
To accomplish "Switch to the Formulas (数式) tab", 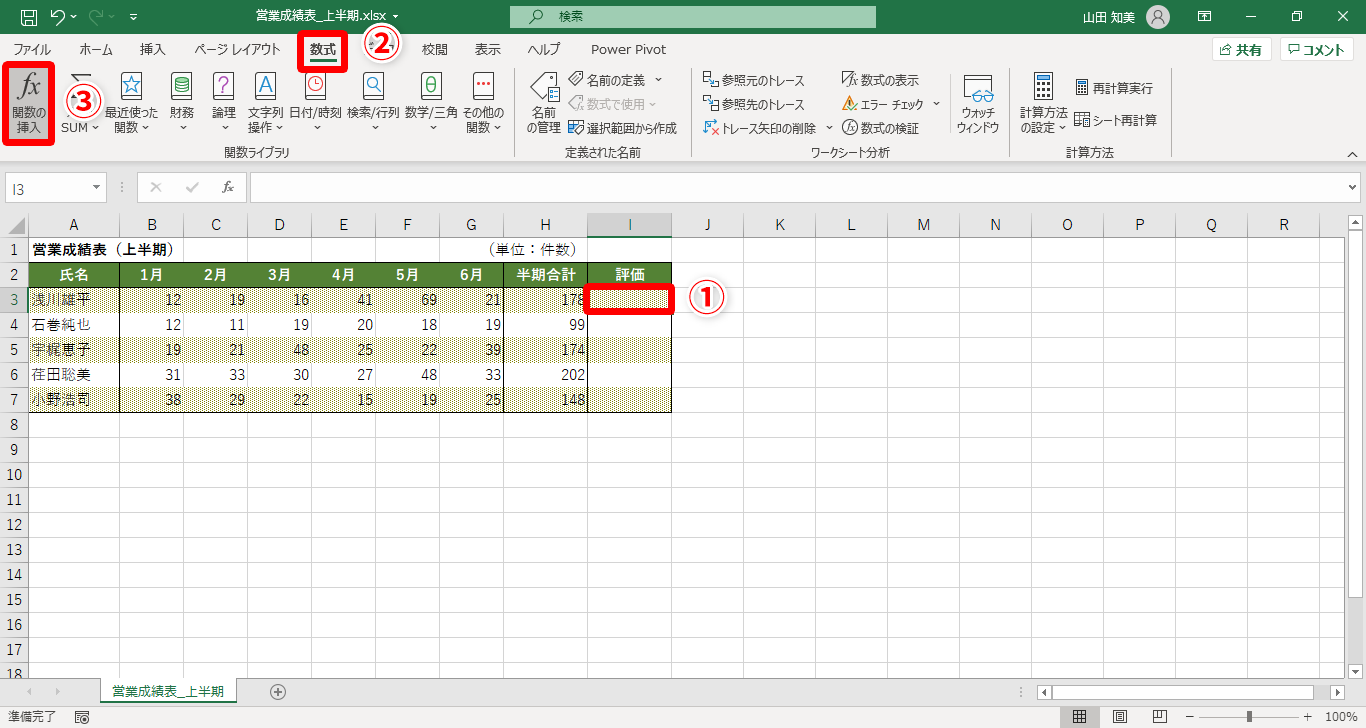I will (323, 49).
